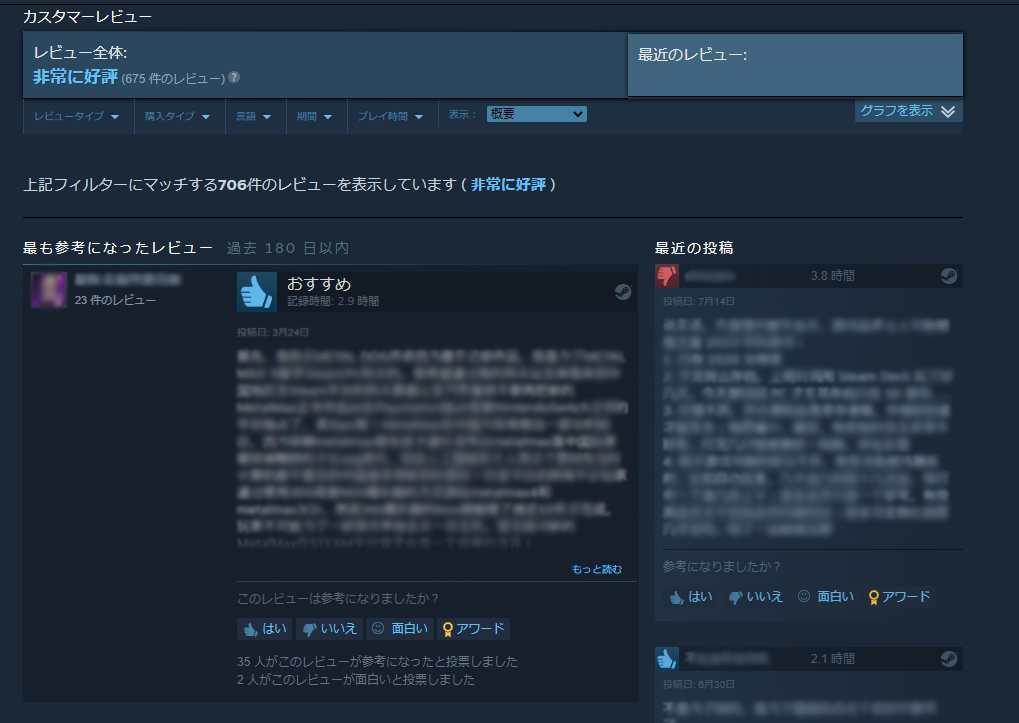Mark the main review as 面白い
Viewport: 1019px width, 723px height.
point(400,629)
